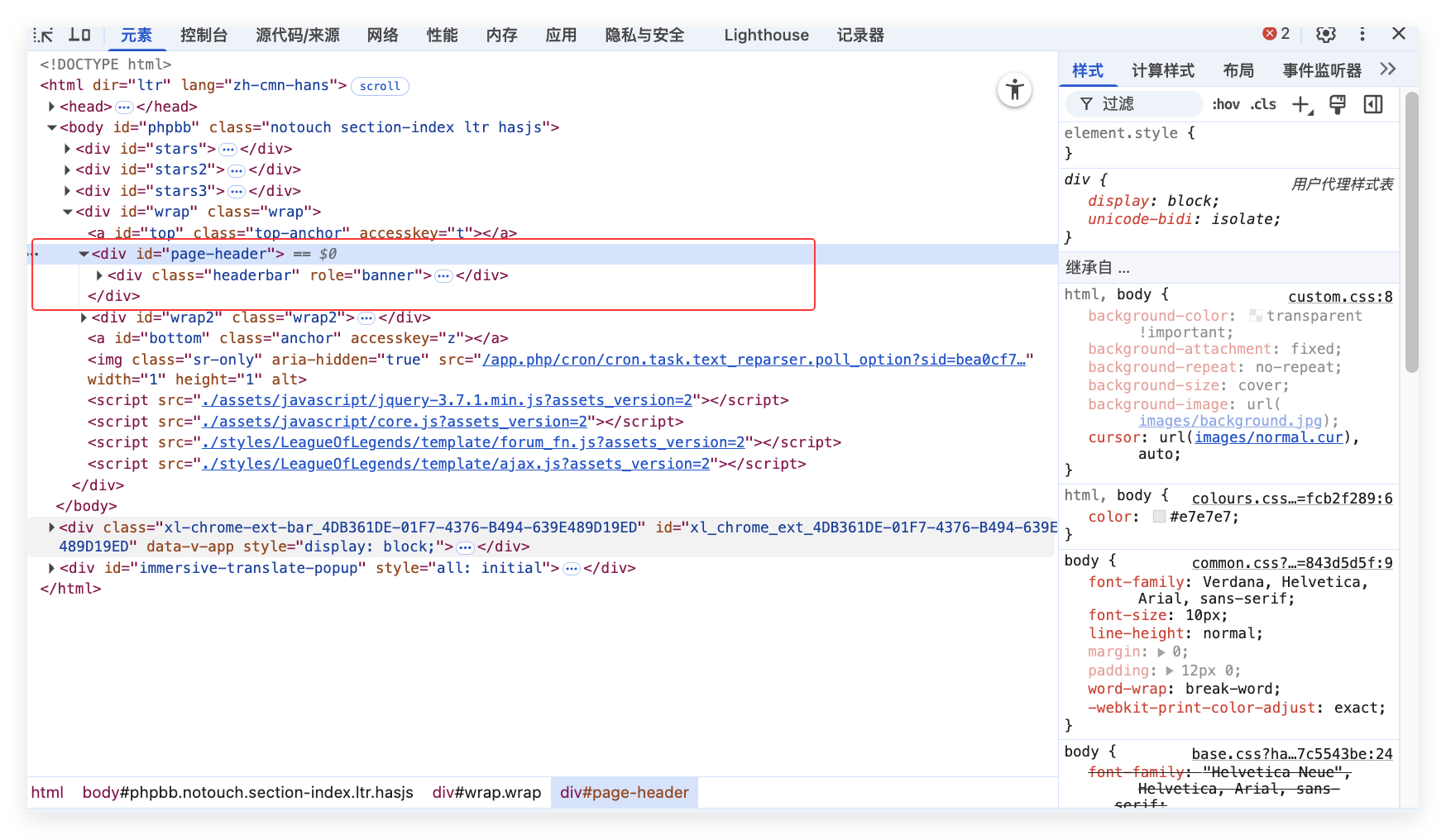Toggle the device toolbar emulation icon
The width and height of the screenshot is (1446, 840).
pyautogui.click(x=79, y=35)
